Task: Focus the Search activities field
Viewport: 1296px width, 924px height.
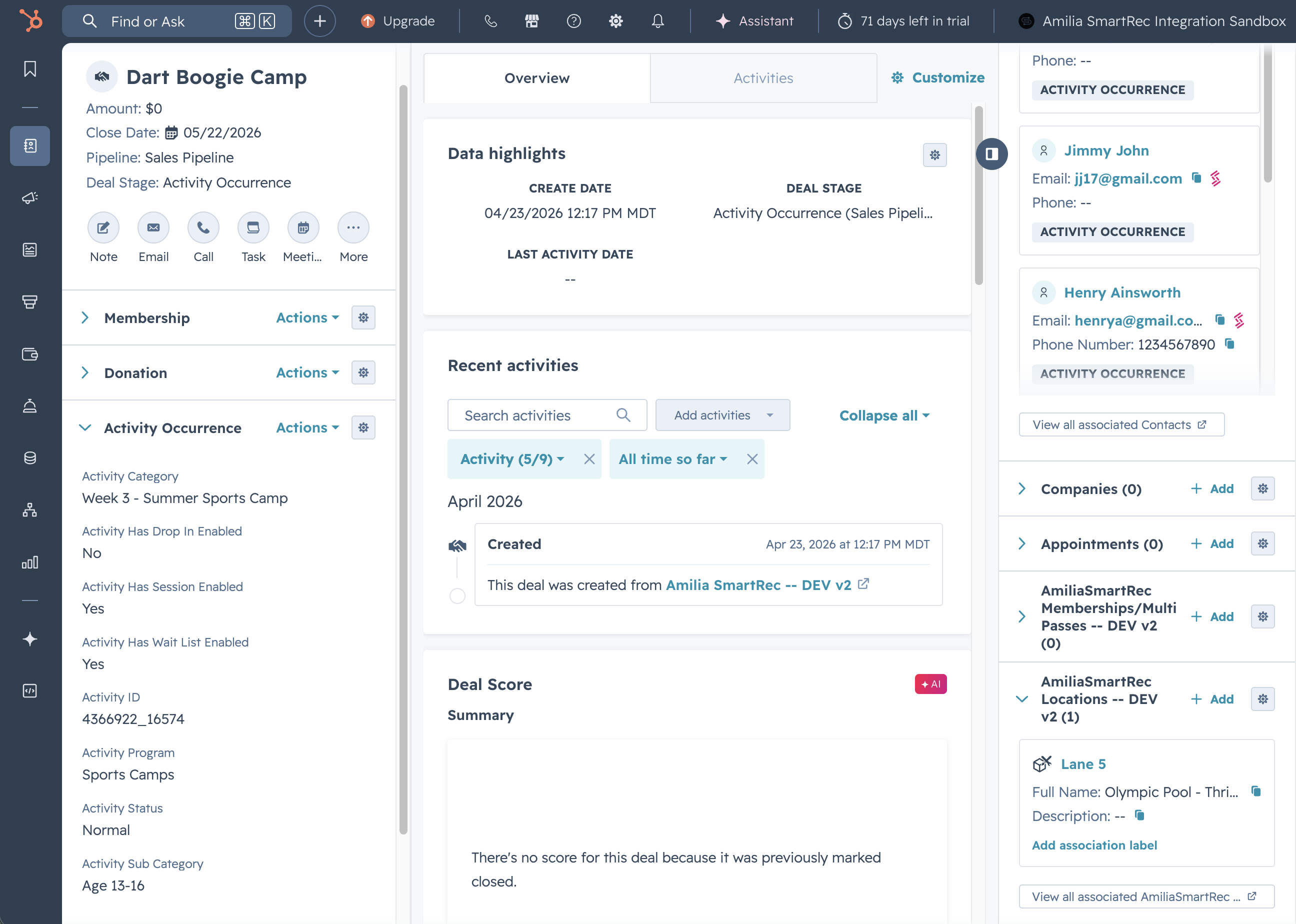Action: tap(546, 415)
